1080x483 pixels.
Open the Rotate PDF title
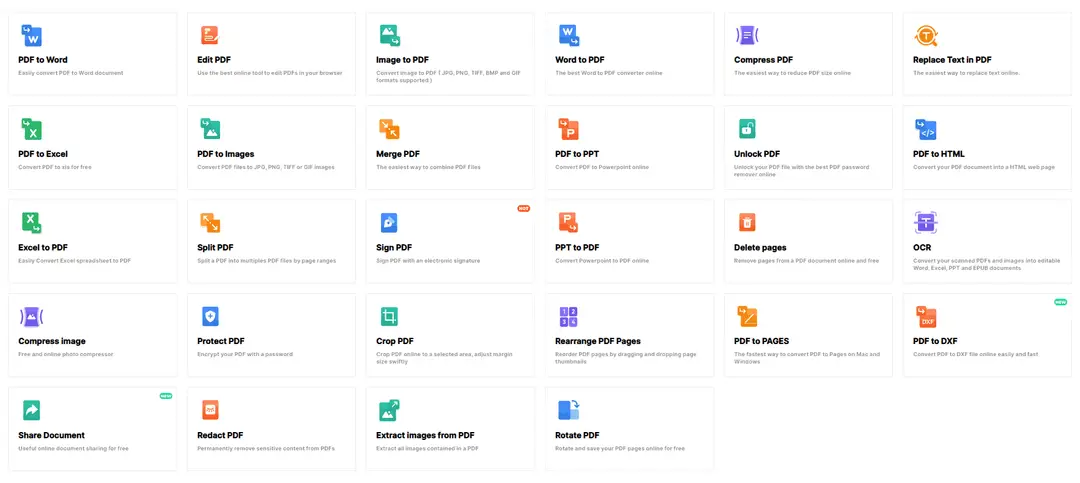point(577,435)
